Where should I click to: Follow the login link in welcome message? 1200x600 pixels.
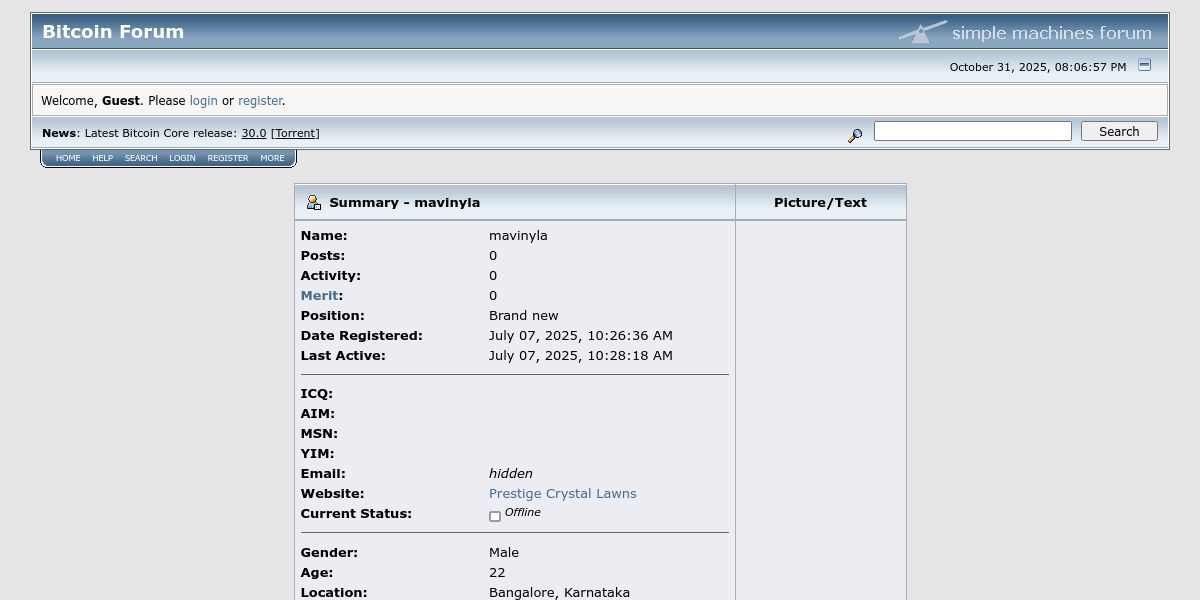pyautogui.click(x=204, y=101)
